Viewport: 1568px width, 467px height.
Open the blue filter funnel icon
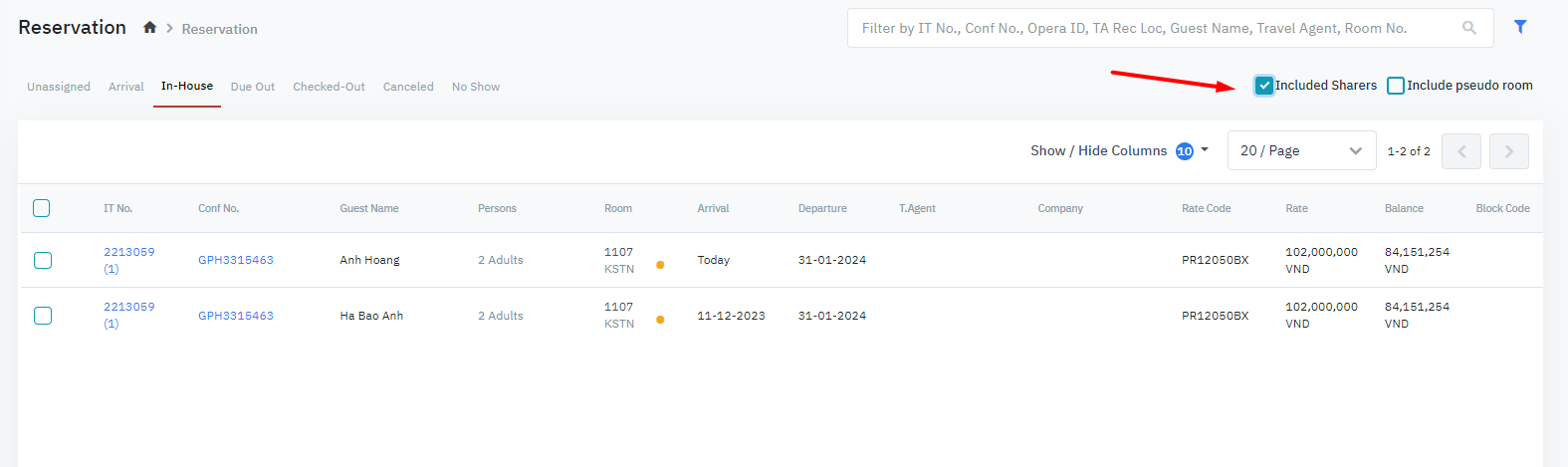click(x=1520, y=27)
